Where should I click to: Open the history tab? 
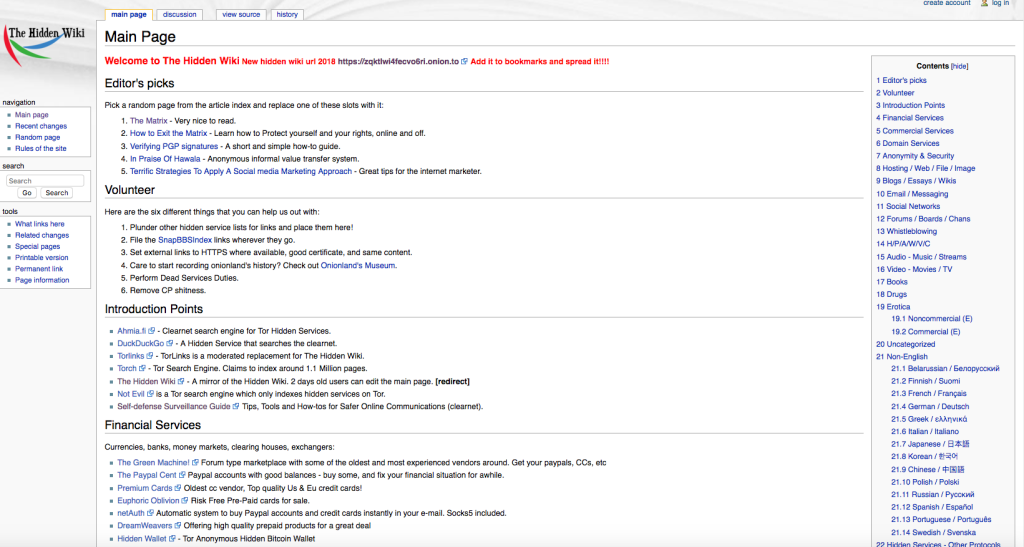click(x=287, y=14)
